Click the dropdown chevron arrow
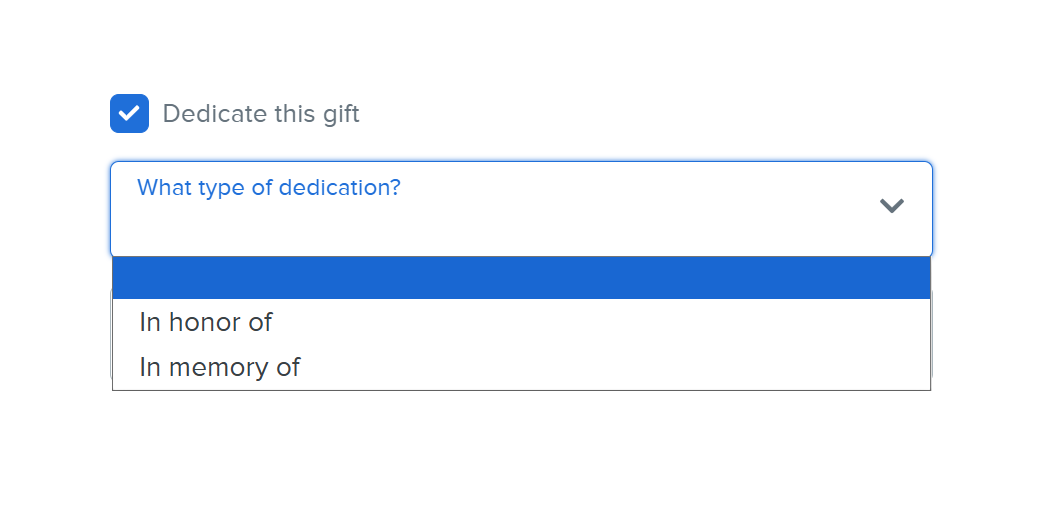The height and width of the screenshot is (516, 1052). pyautogui.click(x=891, y=206)
